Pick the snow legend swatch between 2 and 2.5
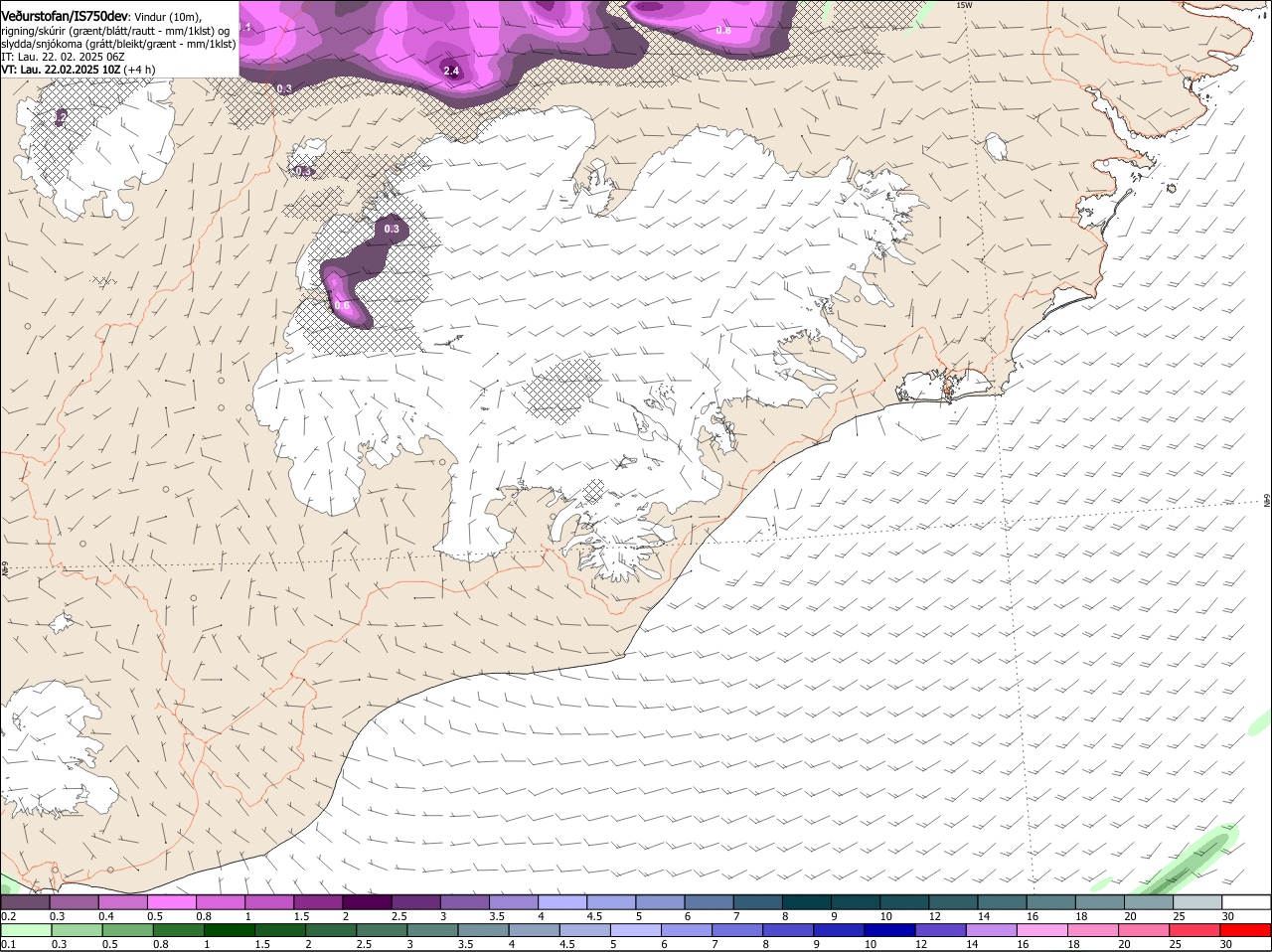The width and height of the screenshot is (1272, 952). click(x=367, y=902)
